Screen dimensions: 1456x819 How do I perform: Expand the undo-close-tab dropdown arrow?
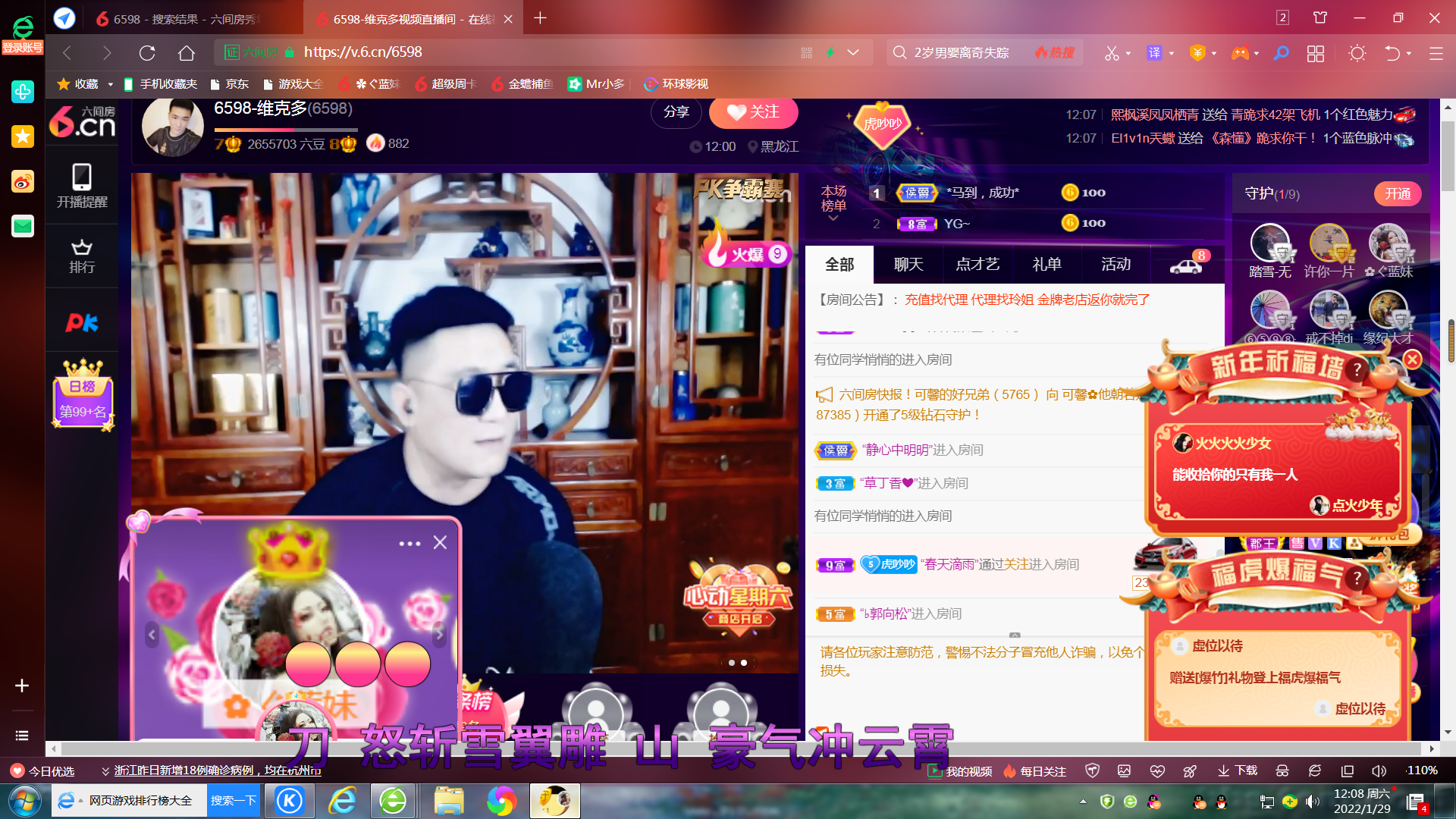coord(1409,54)
